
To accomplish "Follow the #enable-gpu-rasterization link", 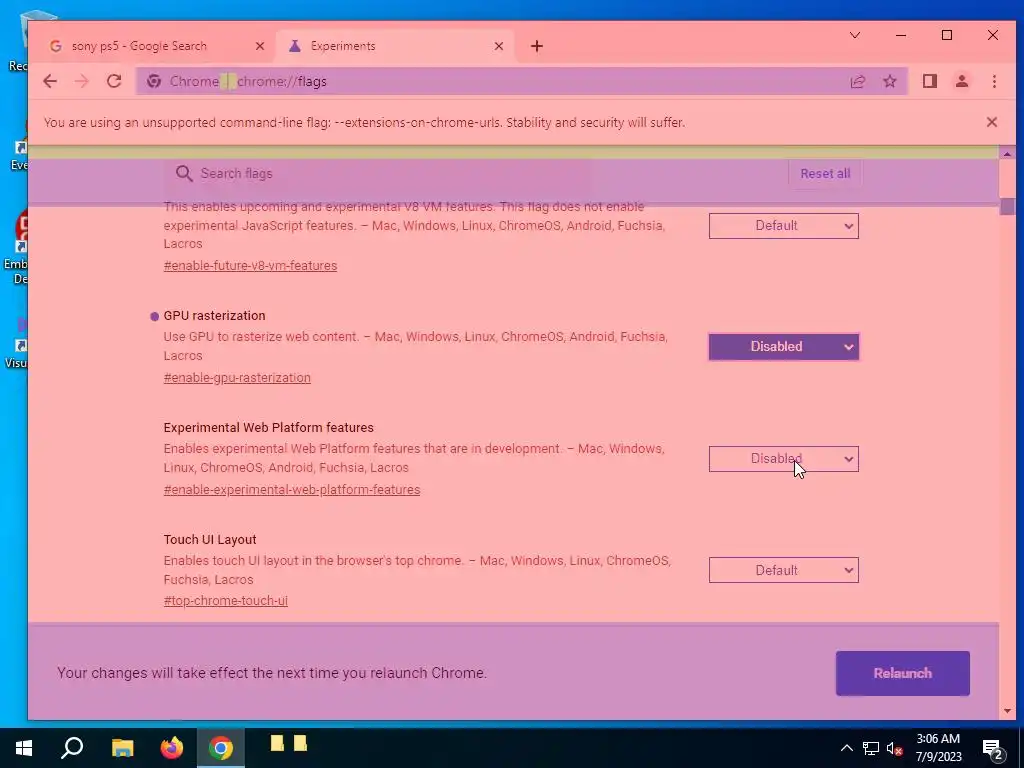I will [237, 377].
